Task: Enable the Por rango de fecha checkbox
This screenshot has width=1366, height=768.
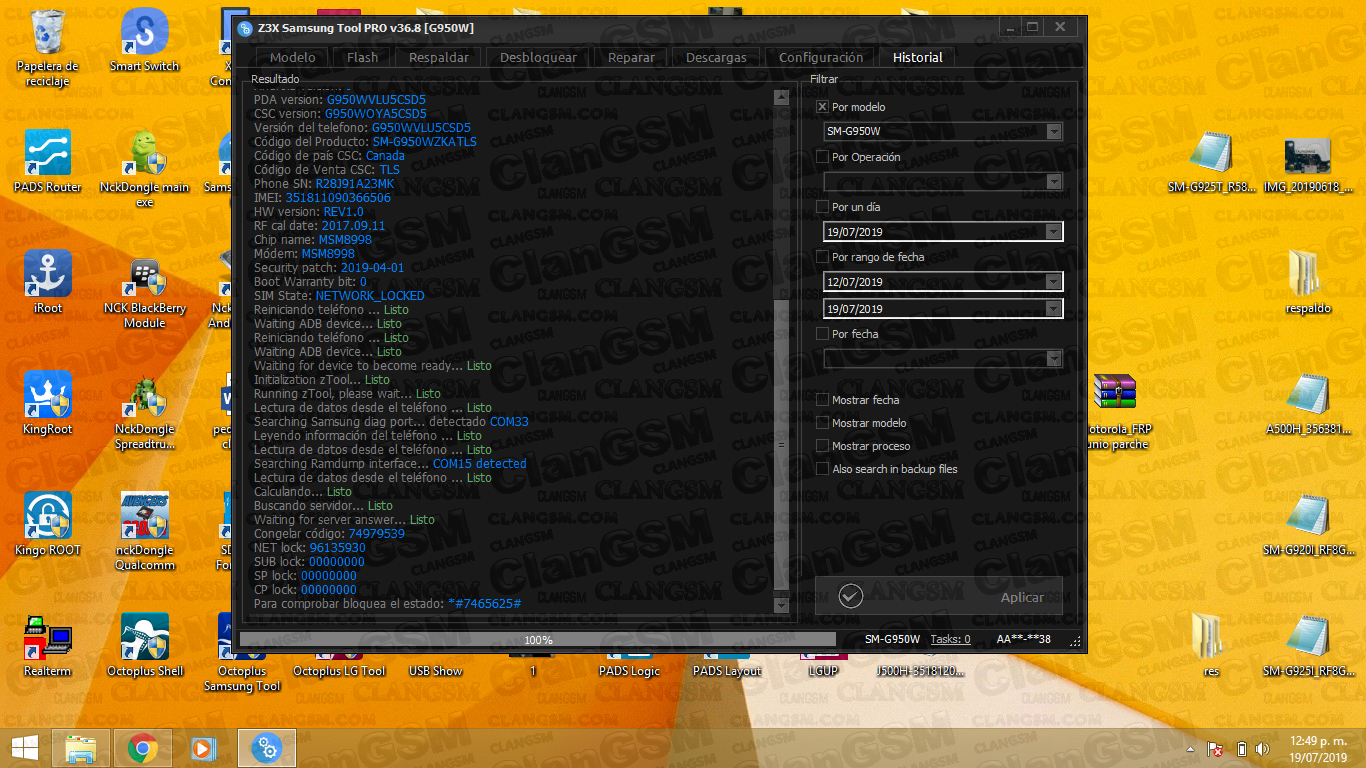Action: click(x=822, y=257)
